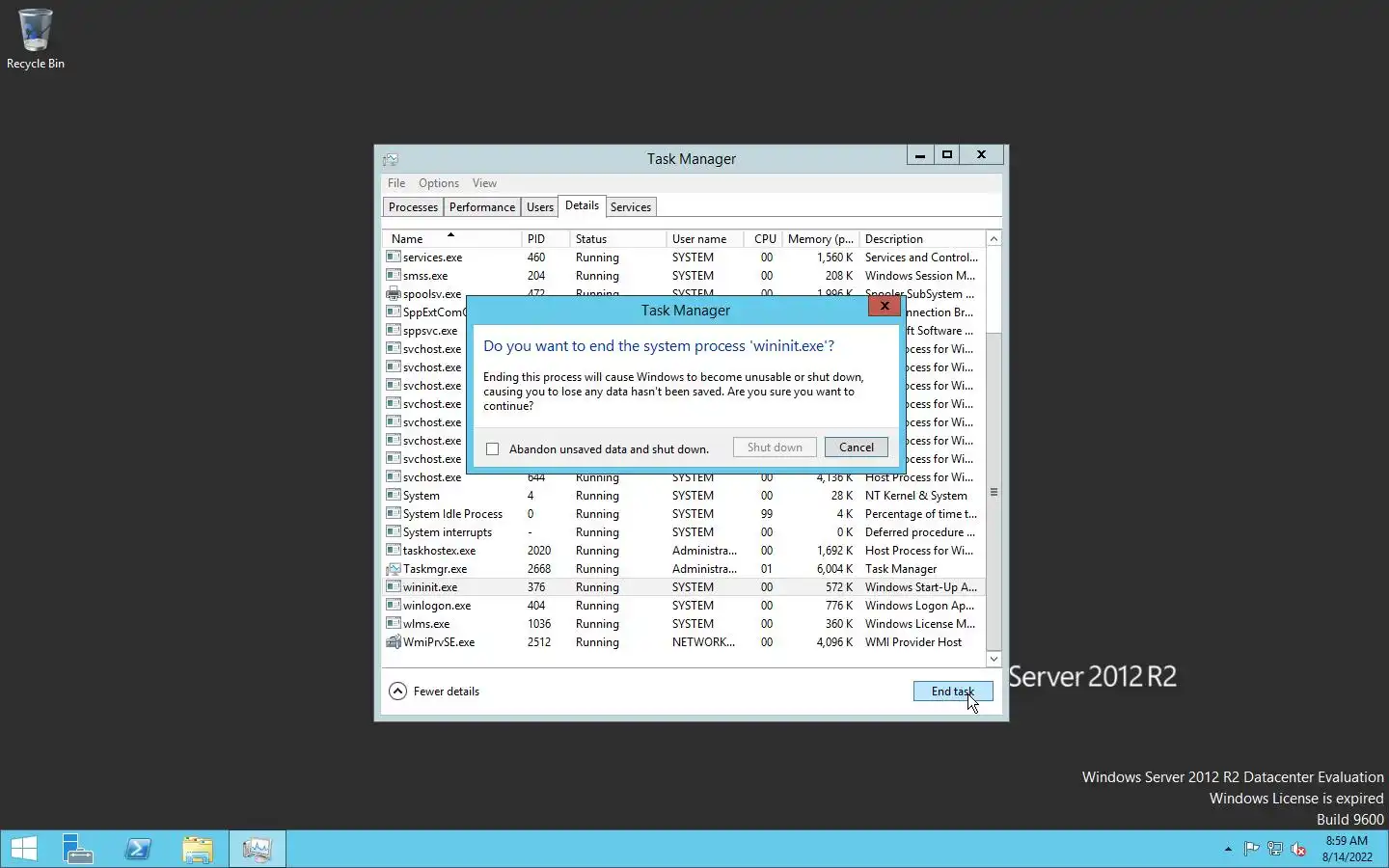
Task: Cancel the end process dialog
Action: pyautogui.click(x=857, y=448)
